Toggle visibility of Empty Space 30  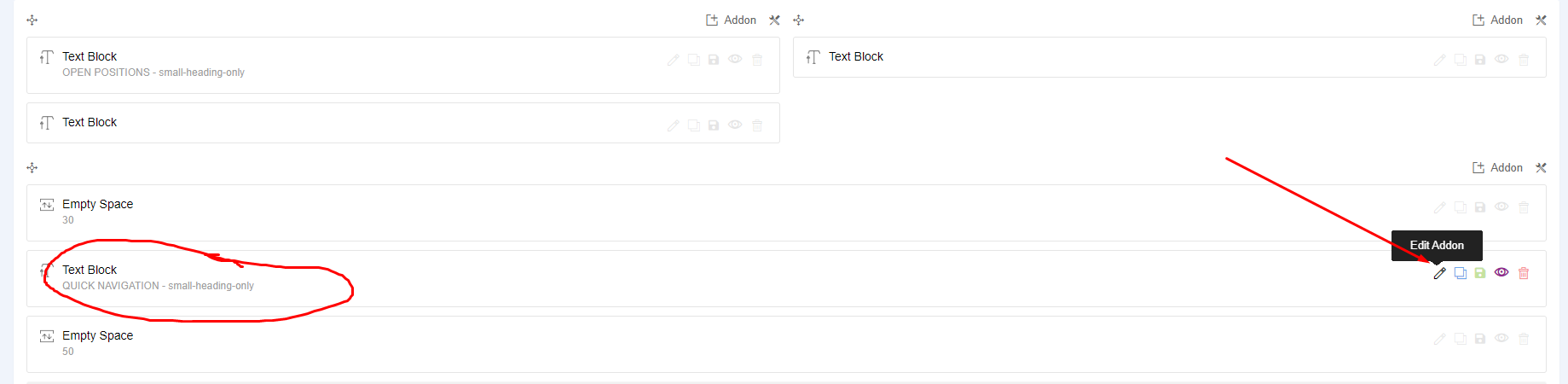click(1501, 207)
